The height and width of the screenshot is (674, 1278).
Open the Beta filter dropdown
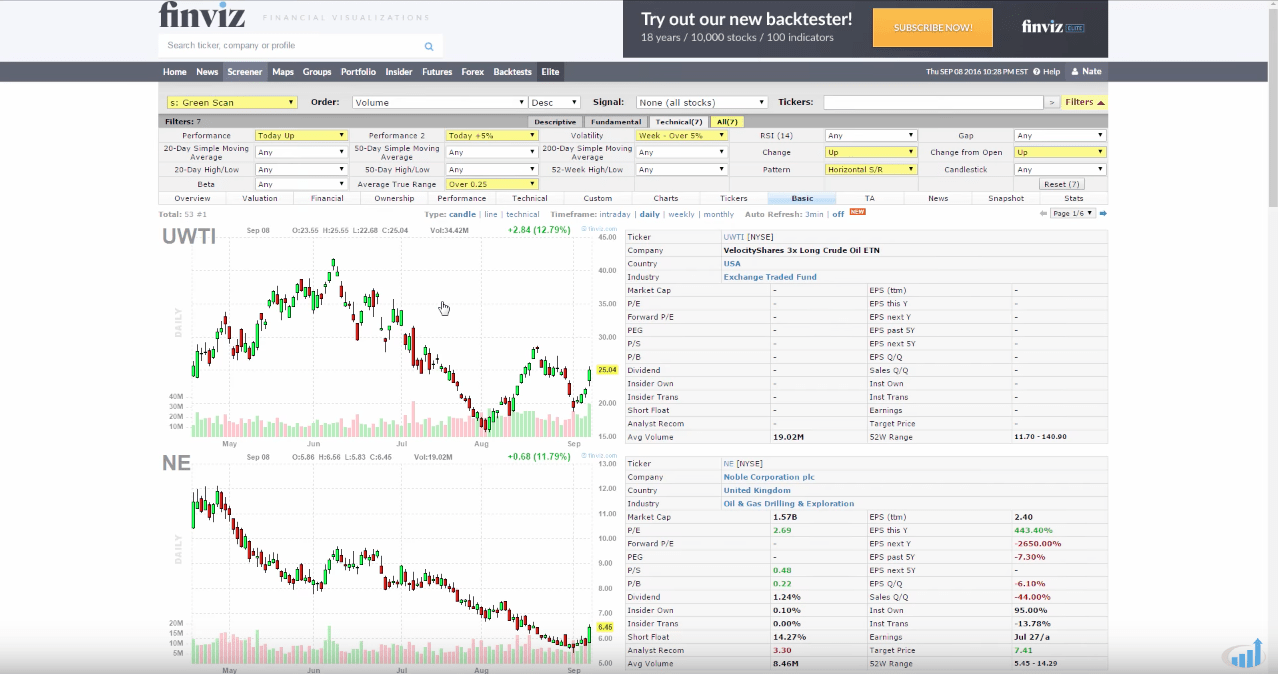[x=301, y=184]
